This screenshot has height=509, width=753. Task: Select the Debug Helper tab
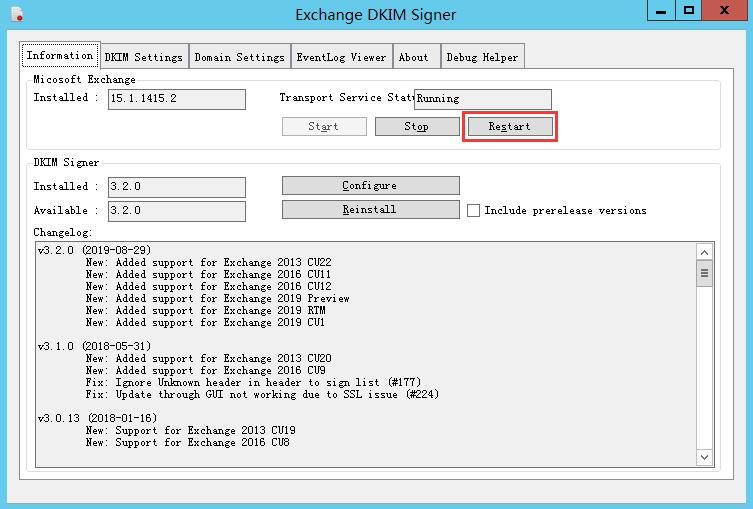(482, 57)
